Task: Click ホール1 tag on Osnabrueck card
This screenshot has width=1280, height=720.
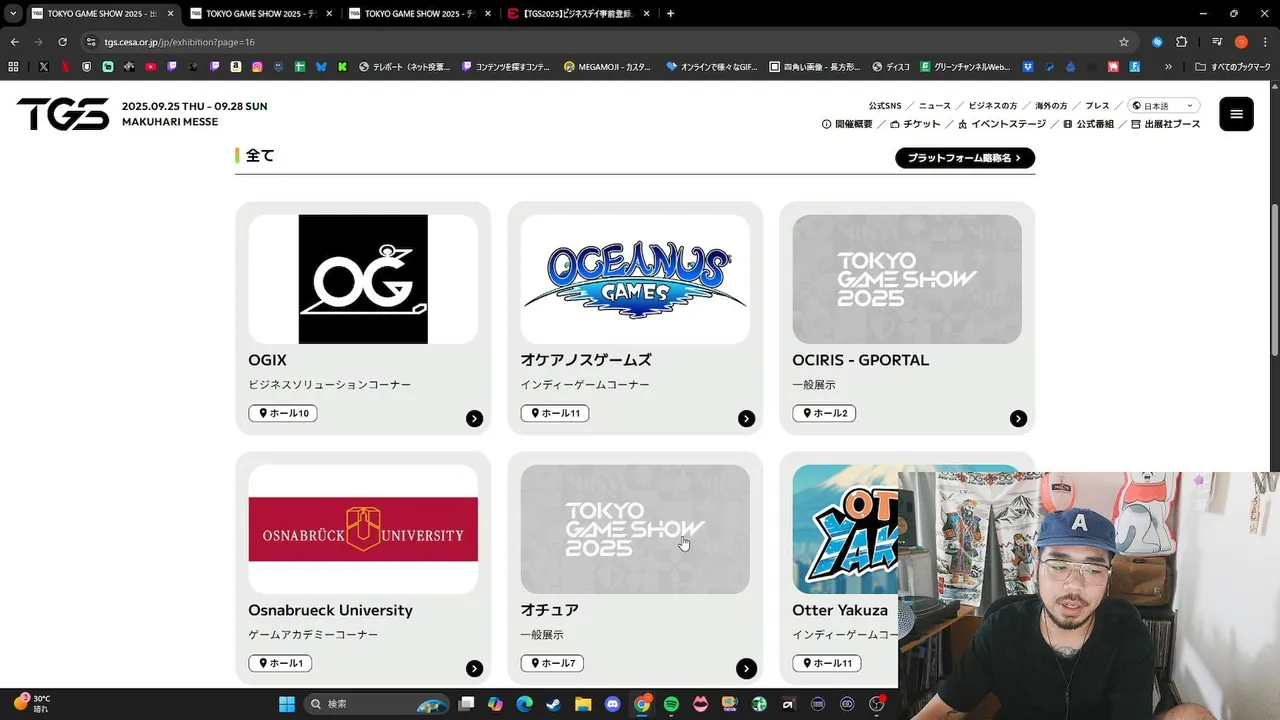Action: 280,663
